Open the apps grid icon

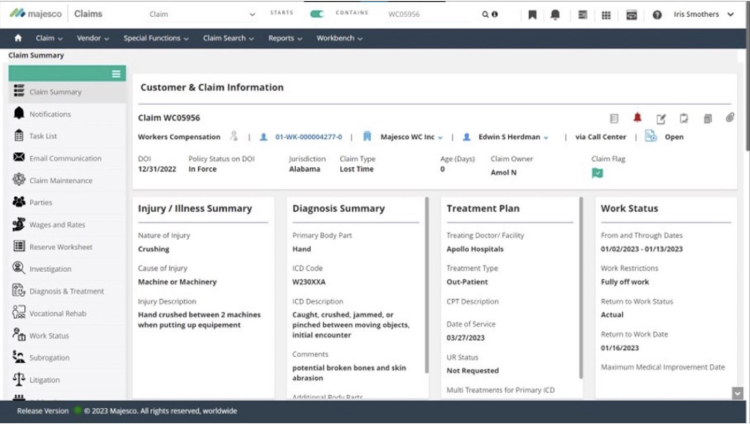click(x=606, y=15)
